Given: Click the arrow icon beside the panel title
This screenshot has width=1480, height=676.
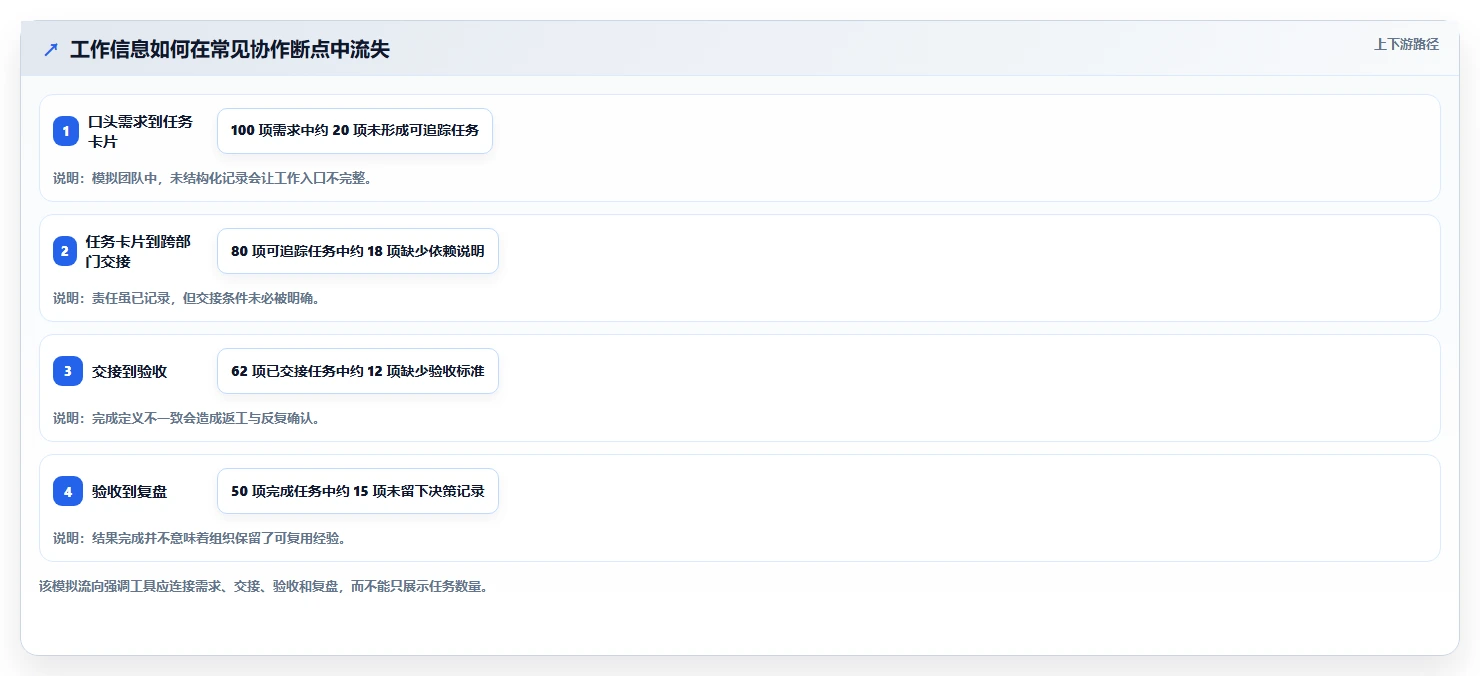Looking at the screenshot, I should [51, 50].
